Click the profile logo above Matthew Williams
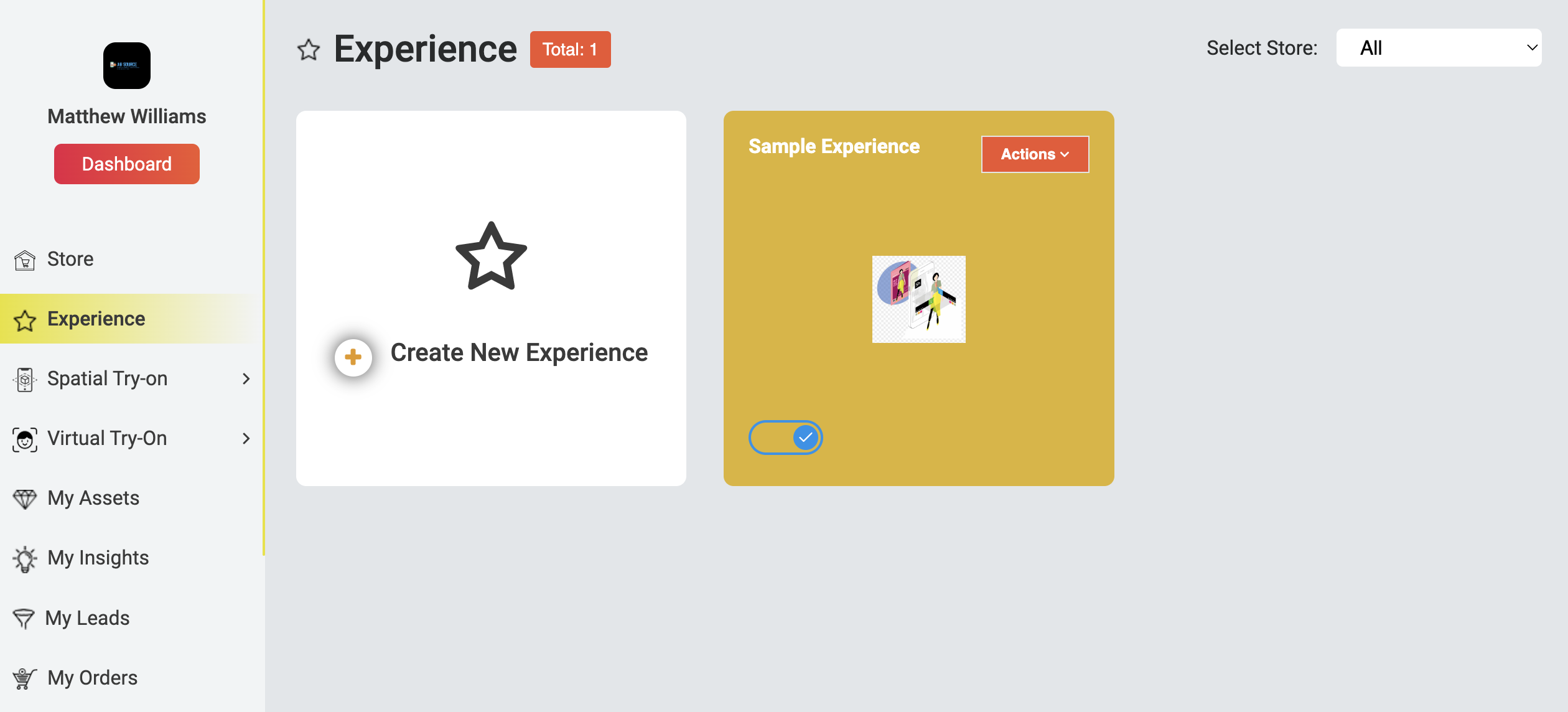 tap(127, 65)
